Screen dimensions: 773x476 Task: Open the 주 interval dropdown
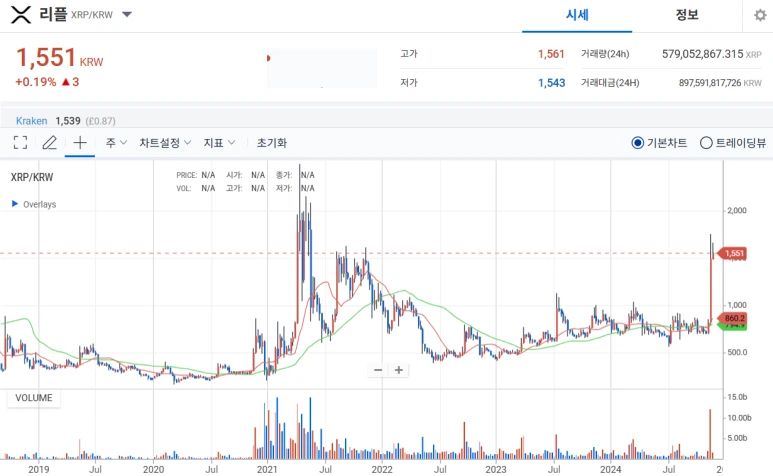point(116,143)
